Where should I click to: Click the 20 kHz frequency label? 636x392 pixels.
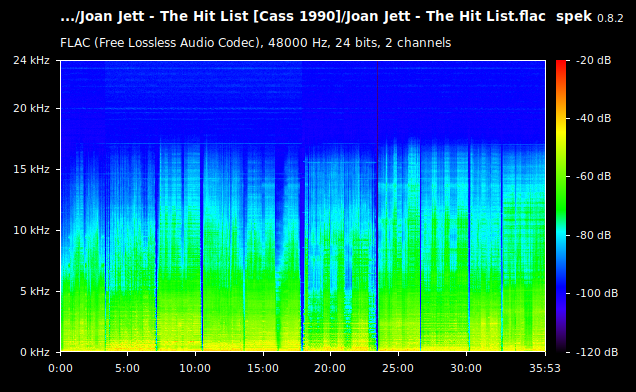point(31,108)
